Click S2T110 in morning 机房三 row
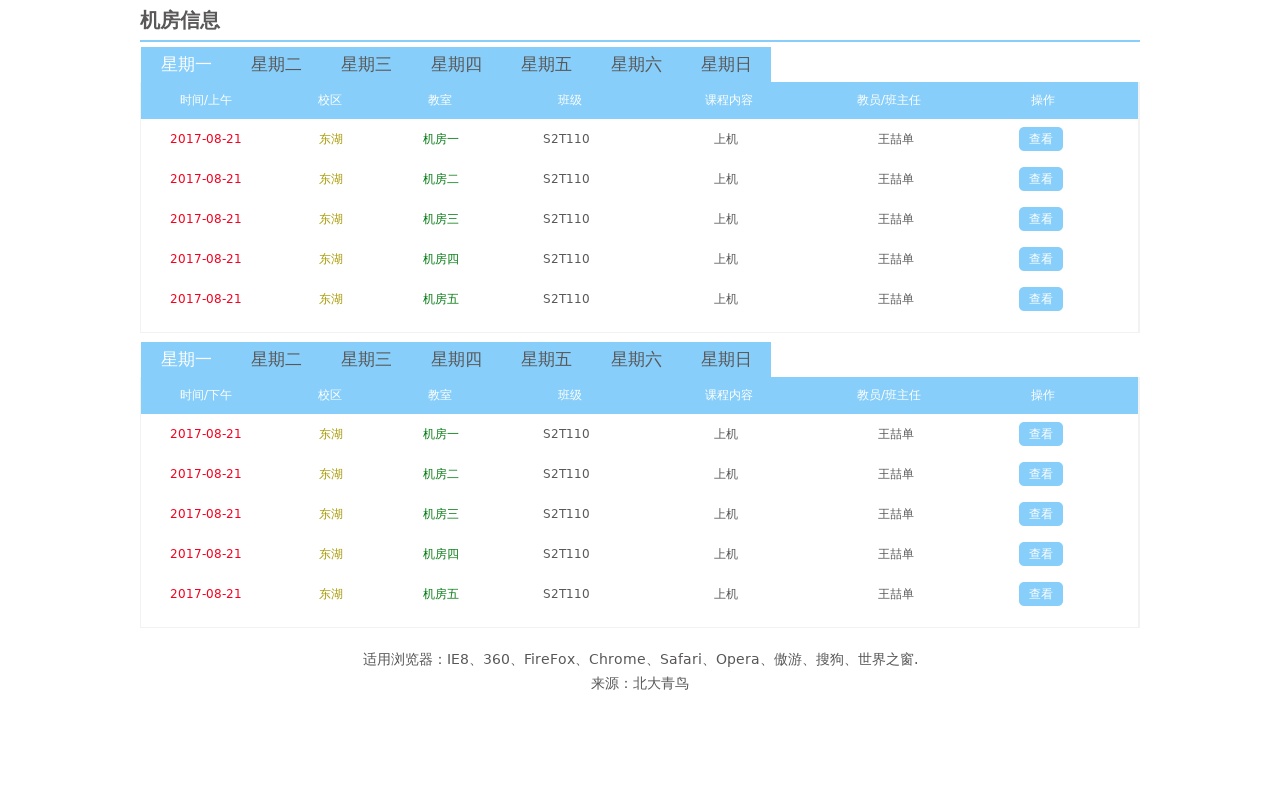The height and width of the screenshot is (800, 1280). click(566, 219)
